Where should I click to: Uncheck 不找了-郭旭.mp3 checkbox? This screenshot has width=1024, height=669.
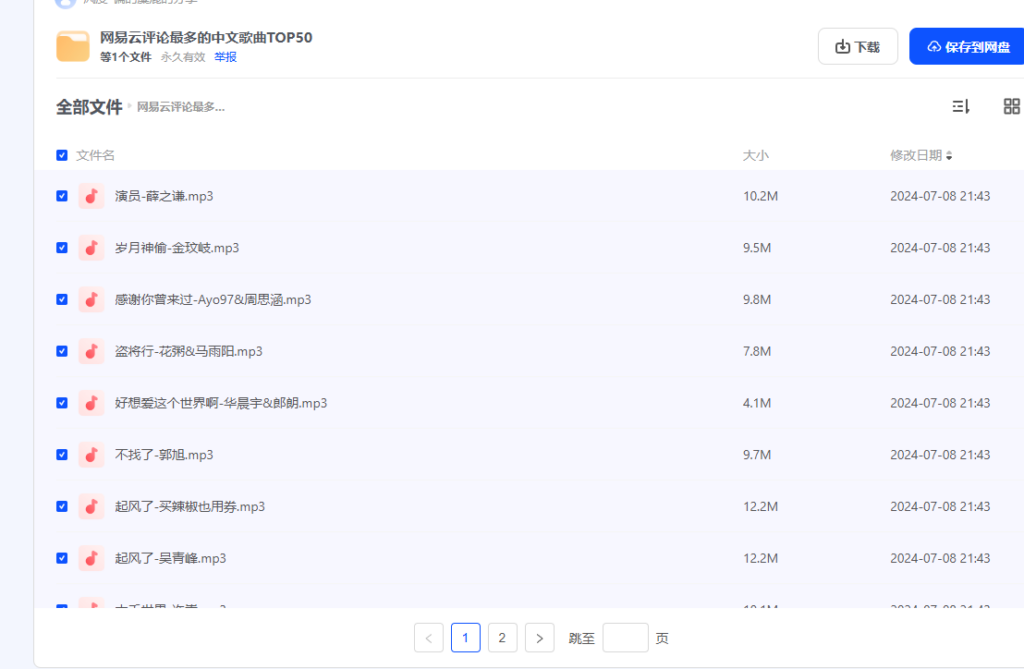(62, 455)
